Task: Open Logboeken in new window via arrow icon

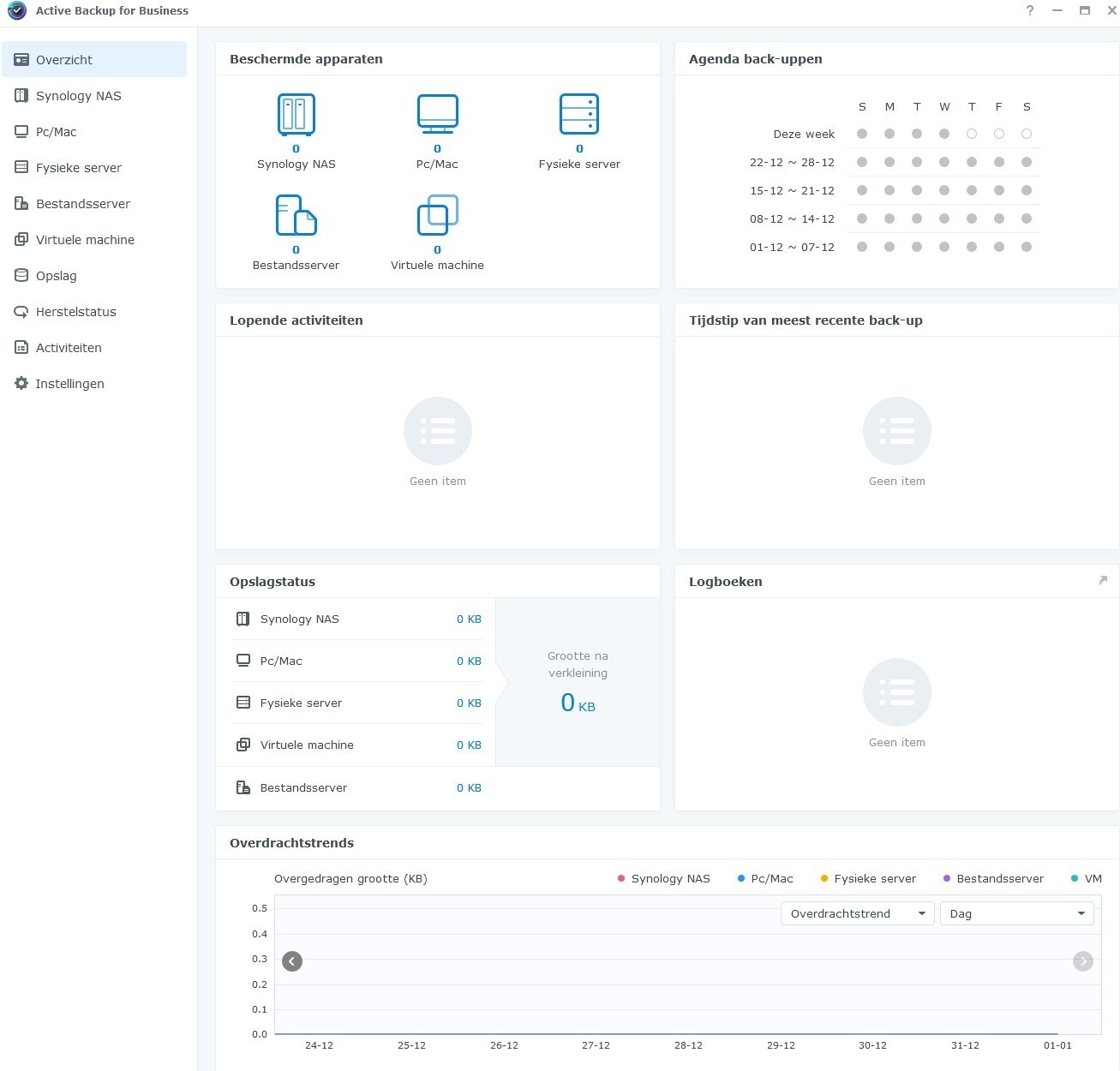Action: click(x=1103, y=581)
